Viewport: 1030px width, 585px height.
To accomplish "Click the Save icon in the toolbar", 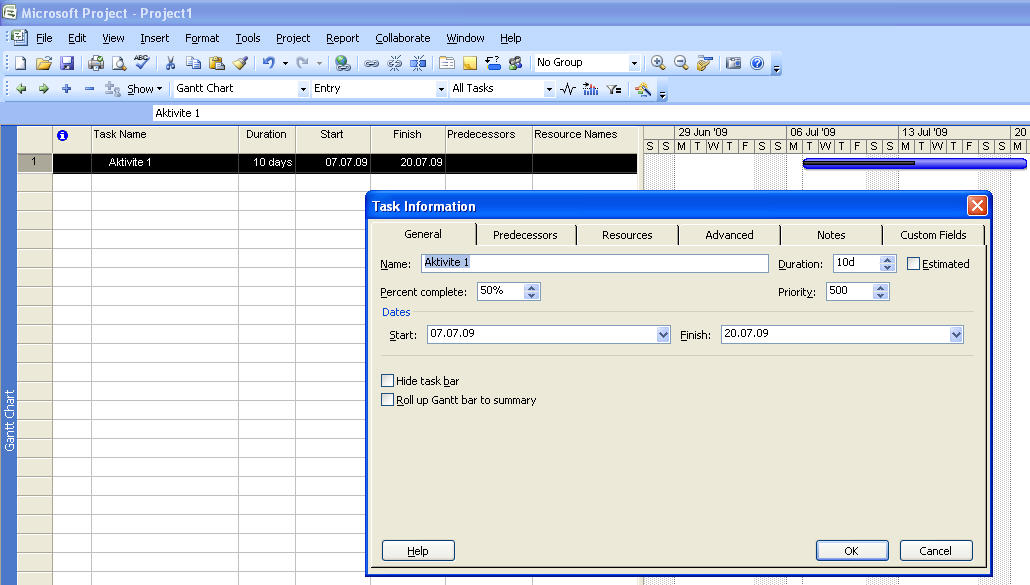I will click(x=67, y=63).
